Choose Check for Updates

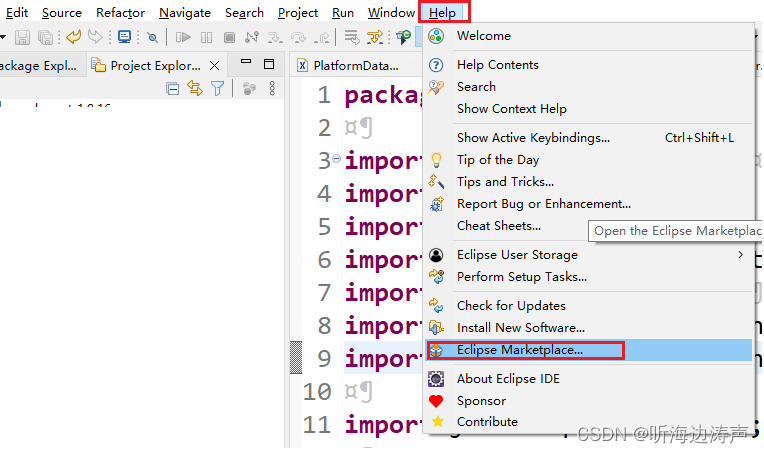coord(589,305)
